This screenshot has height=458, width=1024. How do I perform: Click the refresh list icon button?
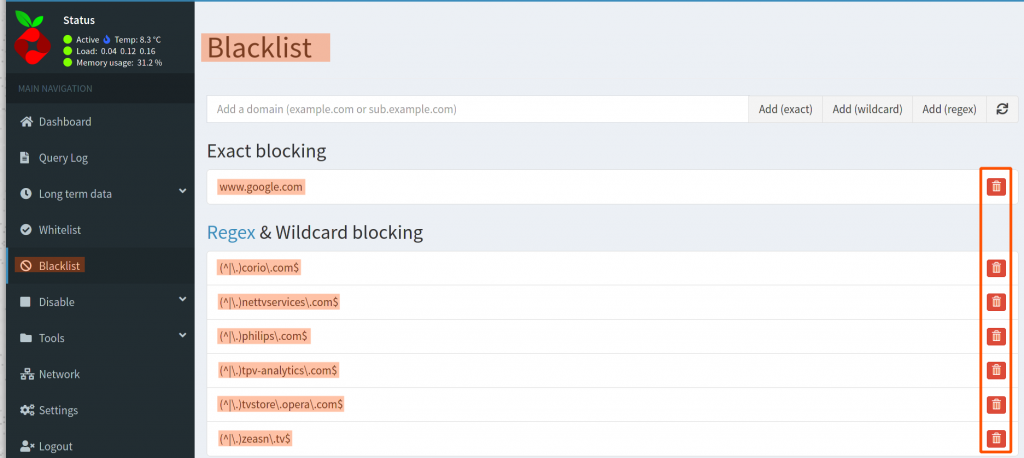[x=1002, y=109]
